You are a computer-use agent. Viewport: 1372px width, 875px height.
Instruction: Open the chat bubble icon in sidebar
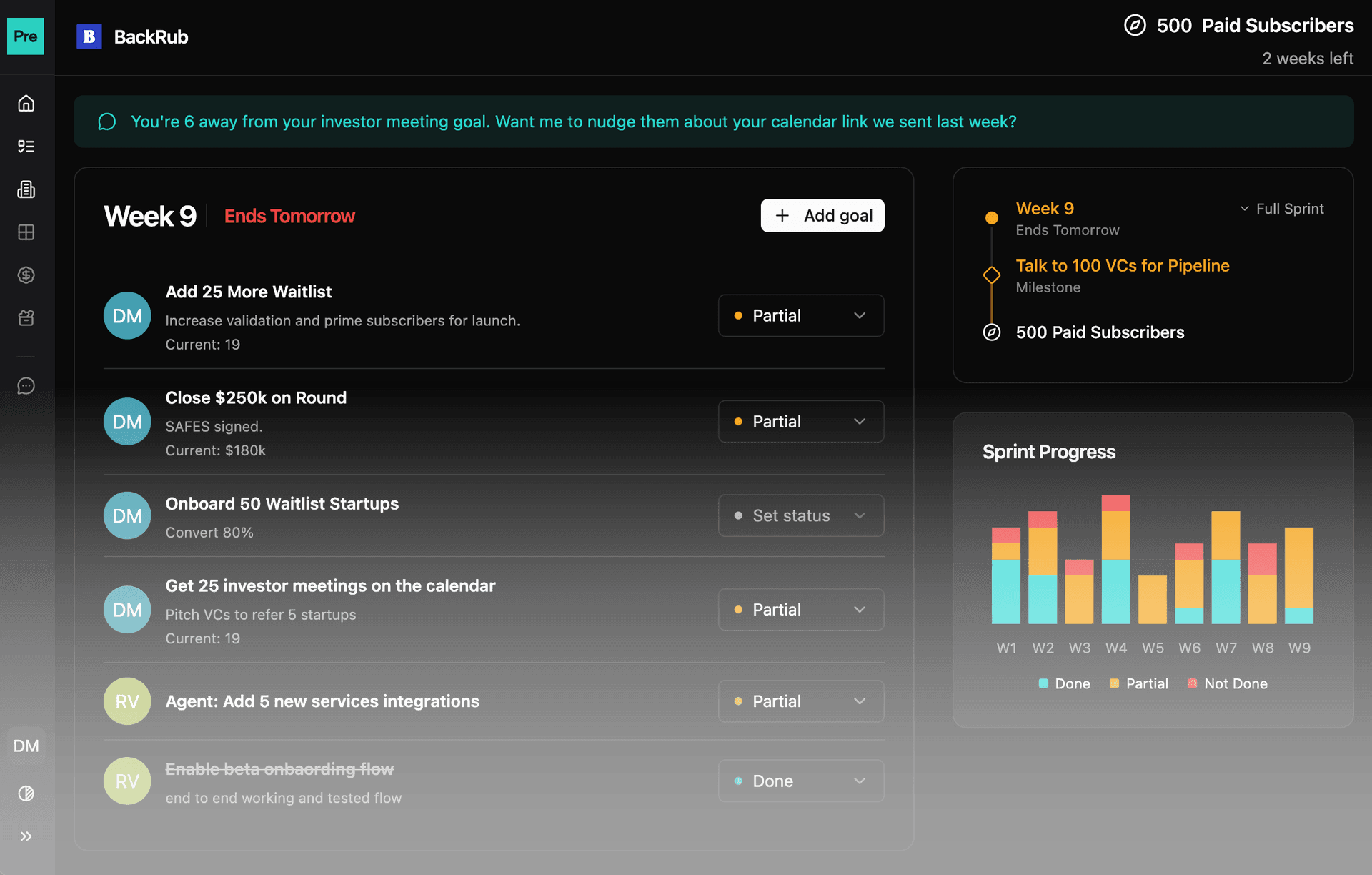[x=26, y=385]
